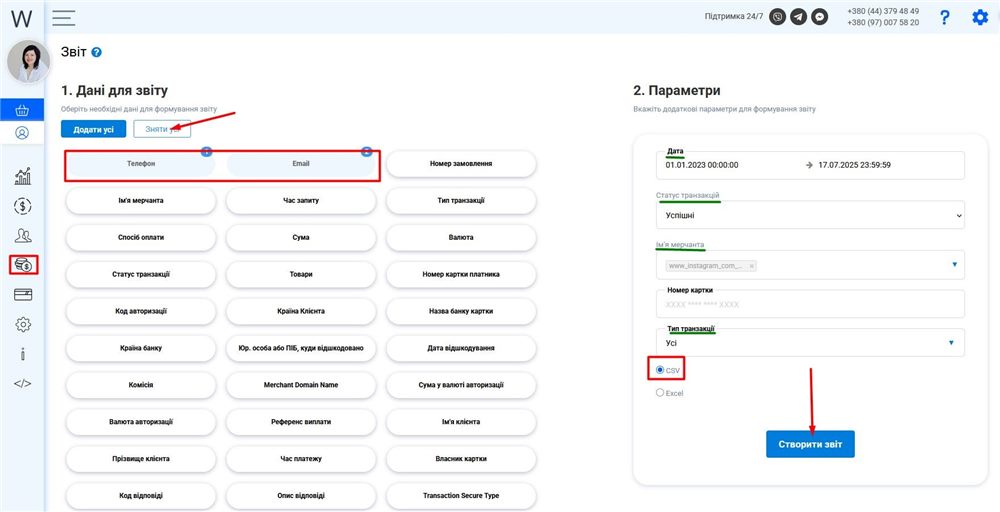Screen dimensions: 1000x512
Task: Click Додати усі button
Action: (x=94, y=129)
